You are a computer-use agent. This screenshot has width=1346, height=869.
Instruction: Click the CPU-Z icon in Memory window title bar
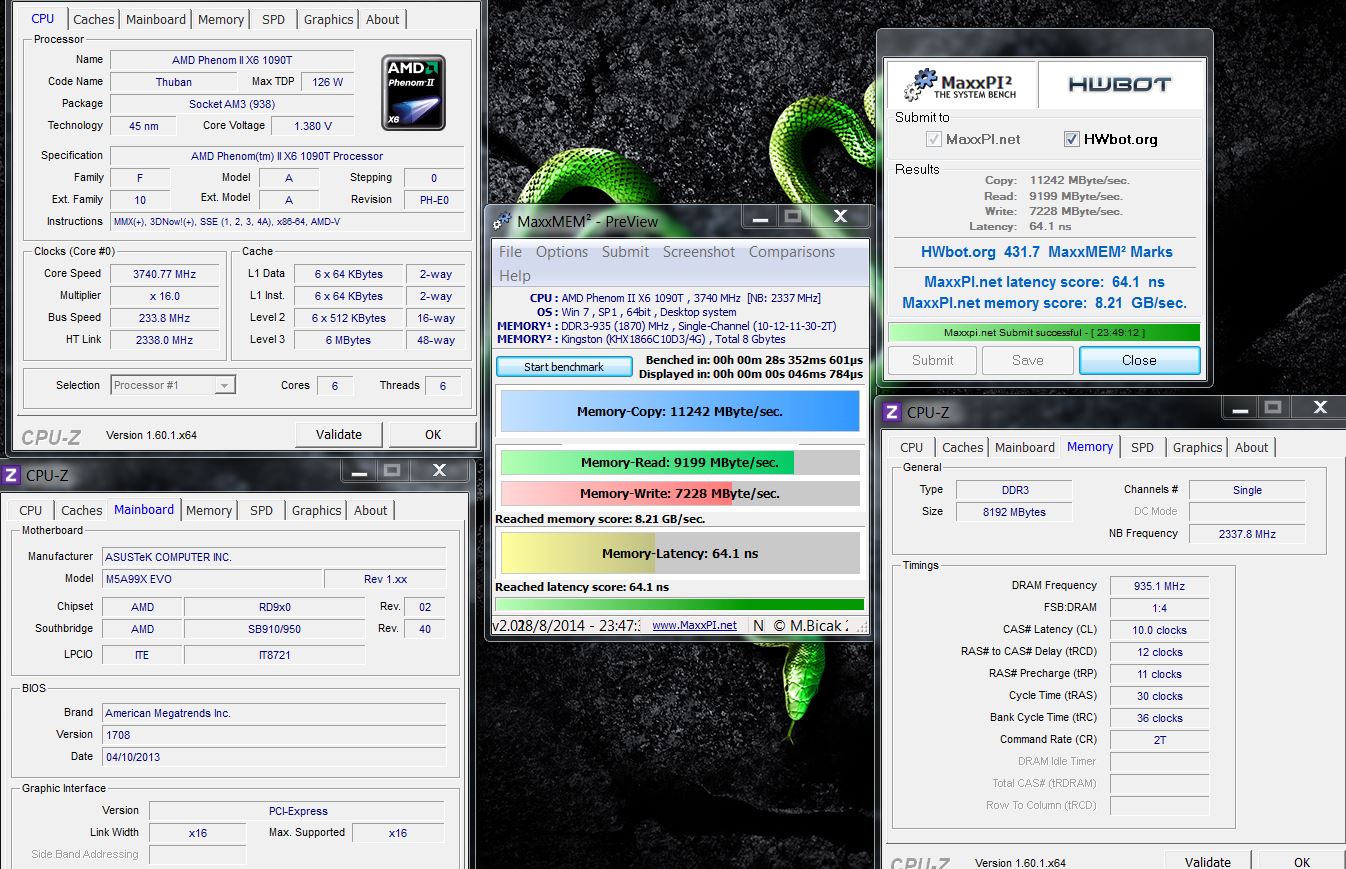pos(892,412)
